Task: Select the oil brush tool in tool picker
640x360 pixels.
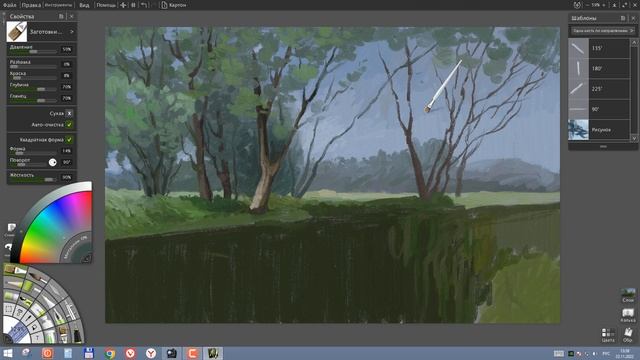Action: click(x=14, y=270)
